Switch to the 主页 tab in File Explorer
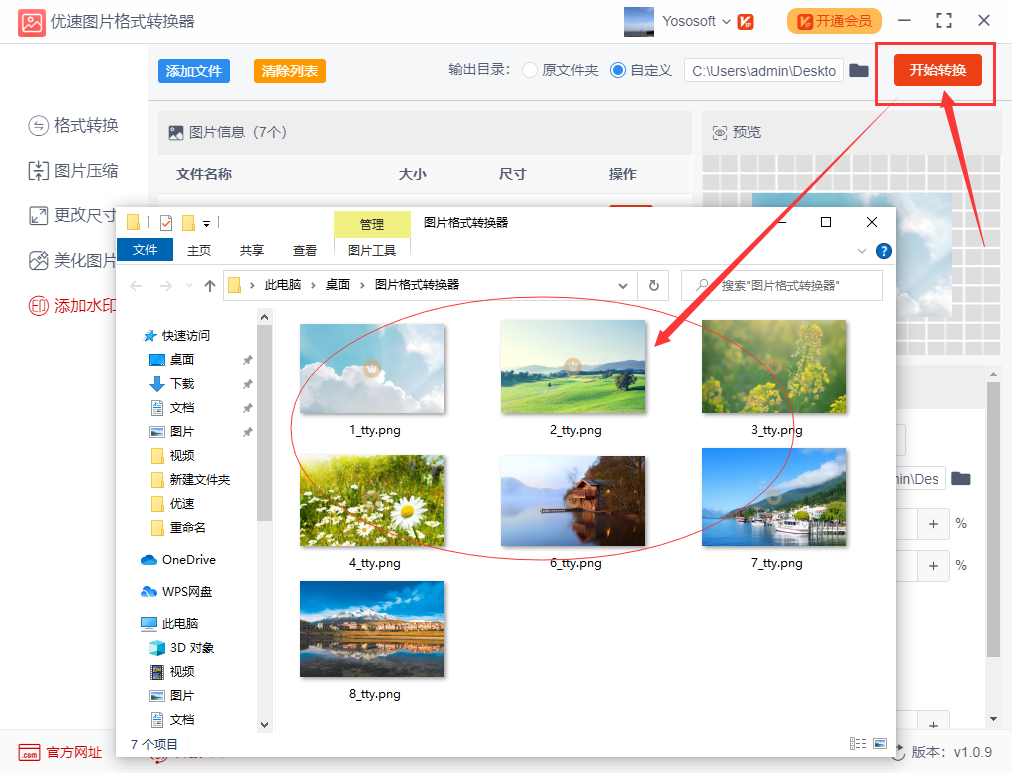 (199, 250)
